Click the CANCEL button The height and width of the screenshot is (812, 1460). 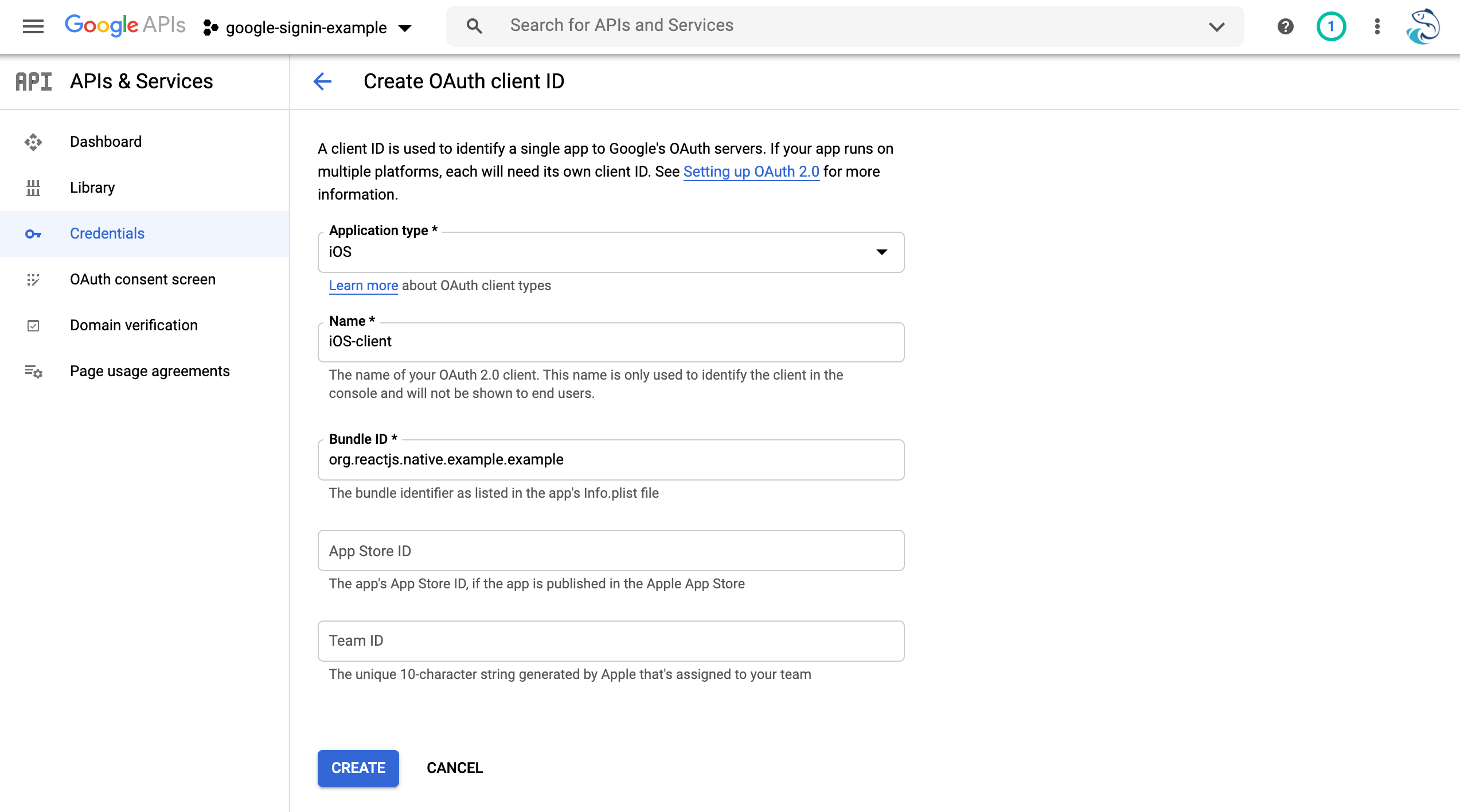(455, 768)
